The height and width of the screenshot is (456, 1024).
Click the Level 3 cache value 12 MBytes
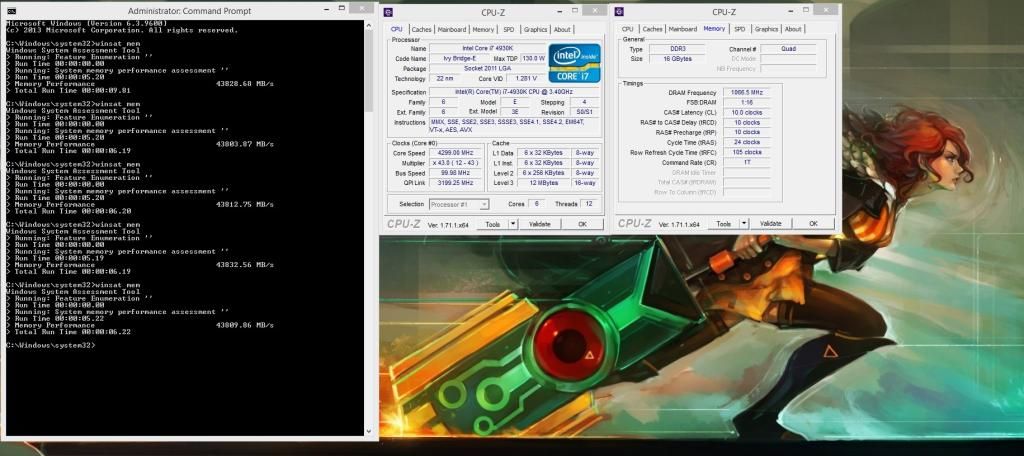click(x=543, y=183)
